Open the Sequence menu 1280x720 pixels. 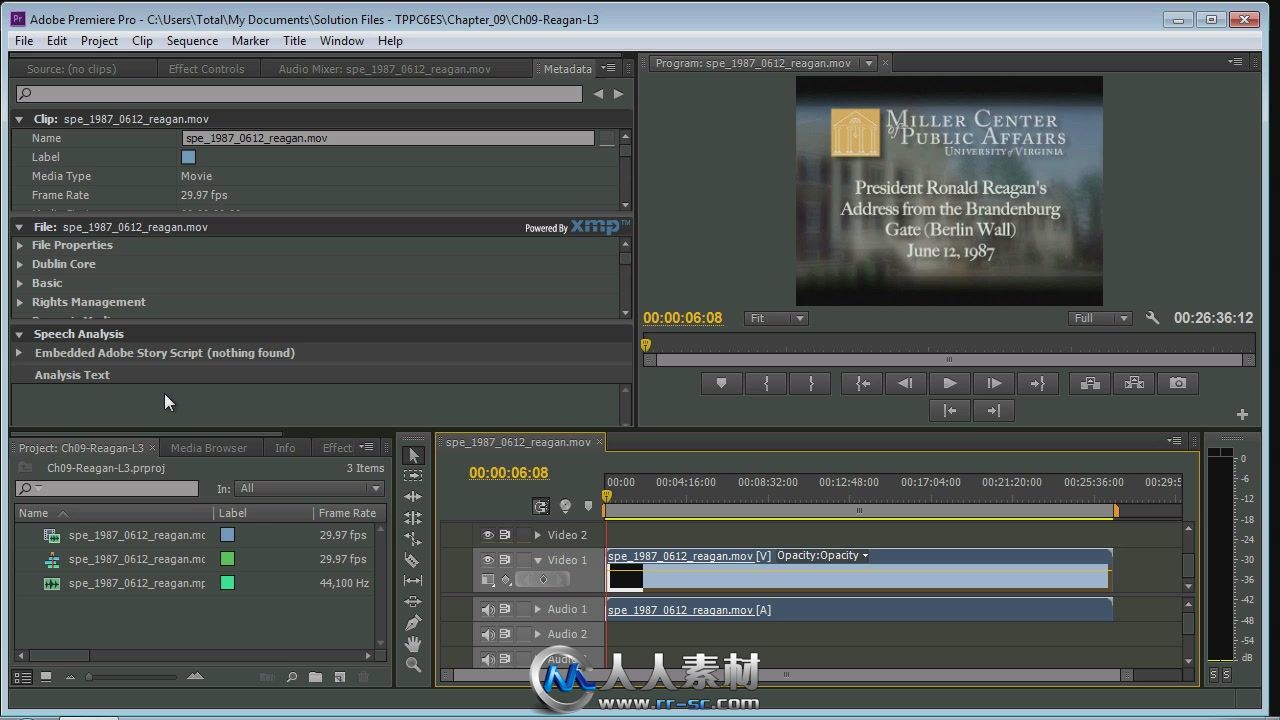[x=192, y=40]
